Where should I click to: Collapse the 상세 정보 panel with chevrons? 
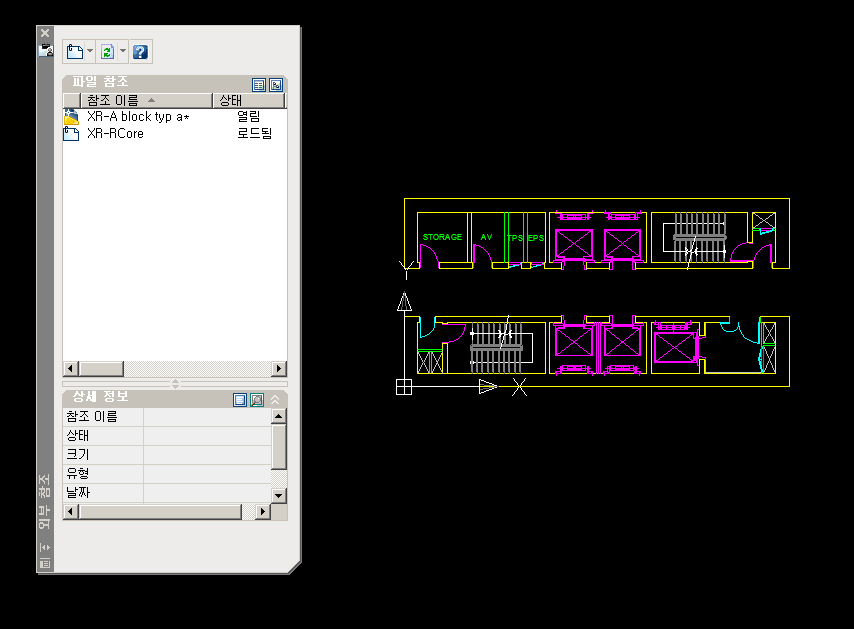(276, 399)
